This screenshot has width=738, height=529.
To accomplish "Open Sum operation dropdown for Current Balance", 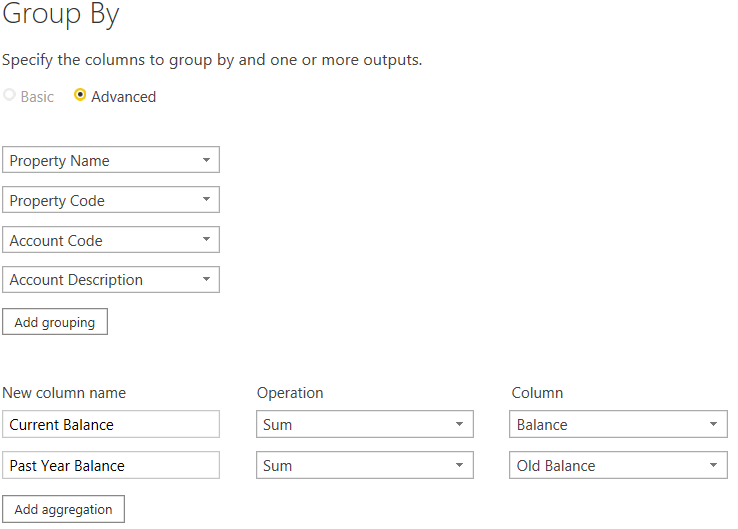I will click(x=365, y=425).
